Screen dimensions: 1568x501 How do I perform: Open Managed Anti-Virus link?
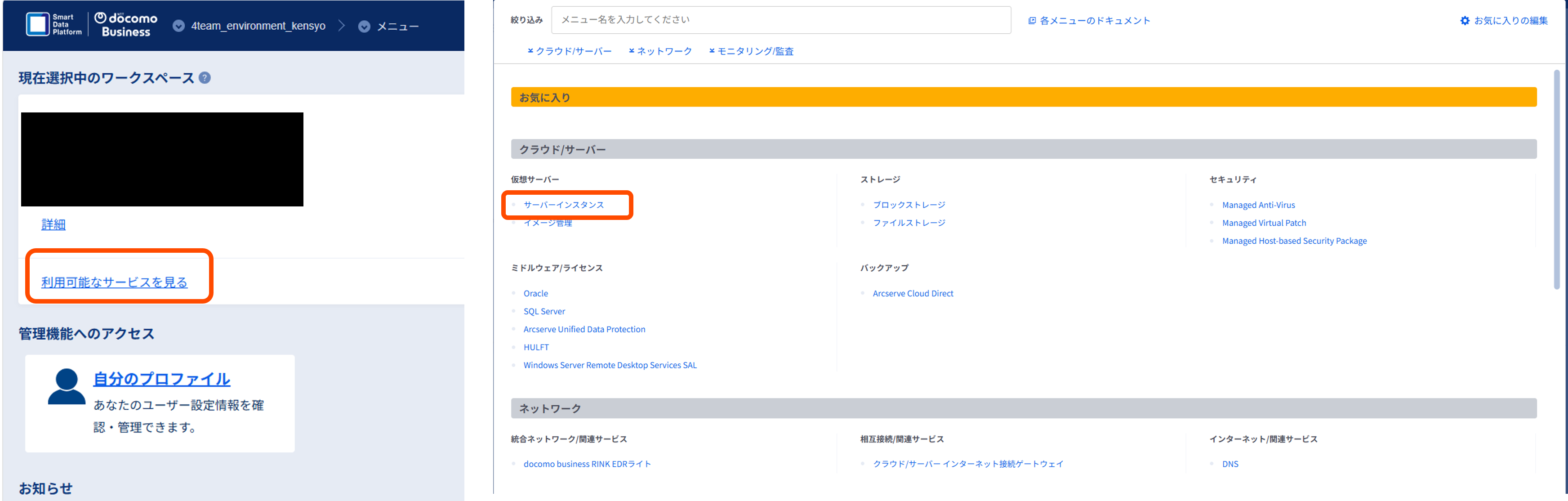(x=1258, y=205)
